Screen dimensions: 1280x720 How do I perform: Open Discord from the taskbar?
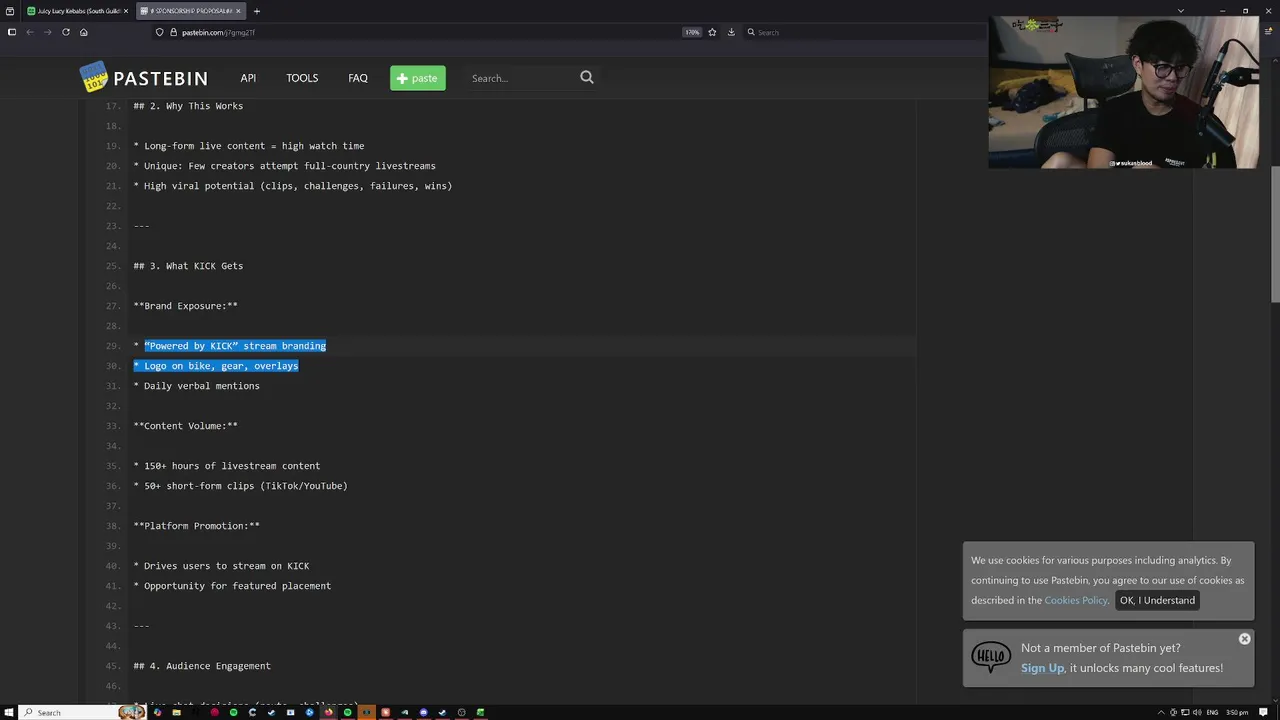(423, 712)
